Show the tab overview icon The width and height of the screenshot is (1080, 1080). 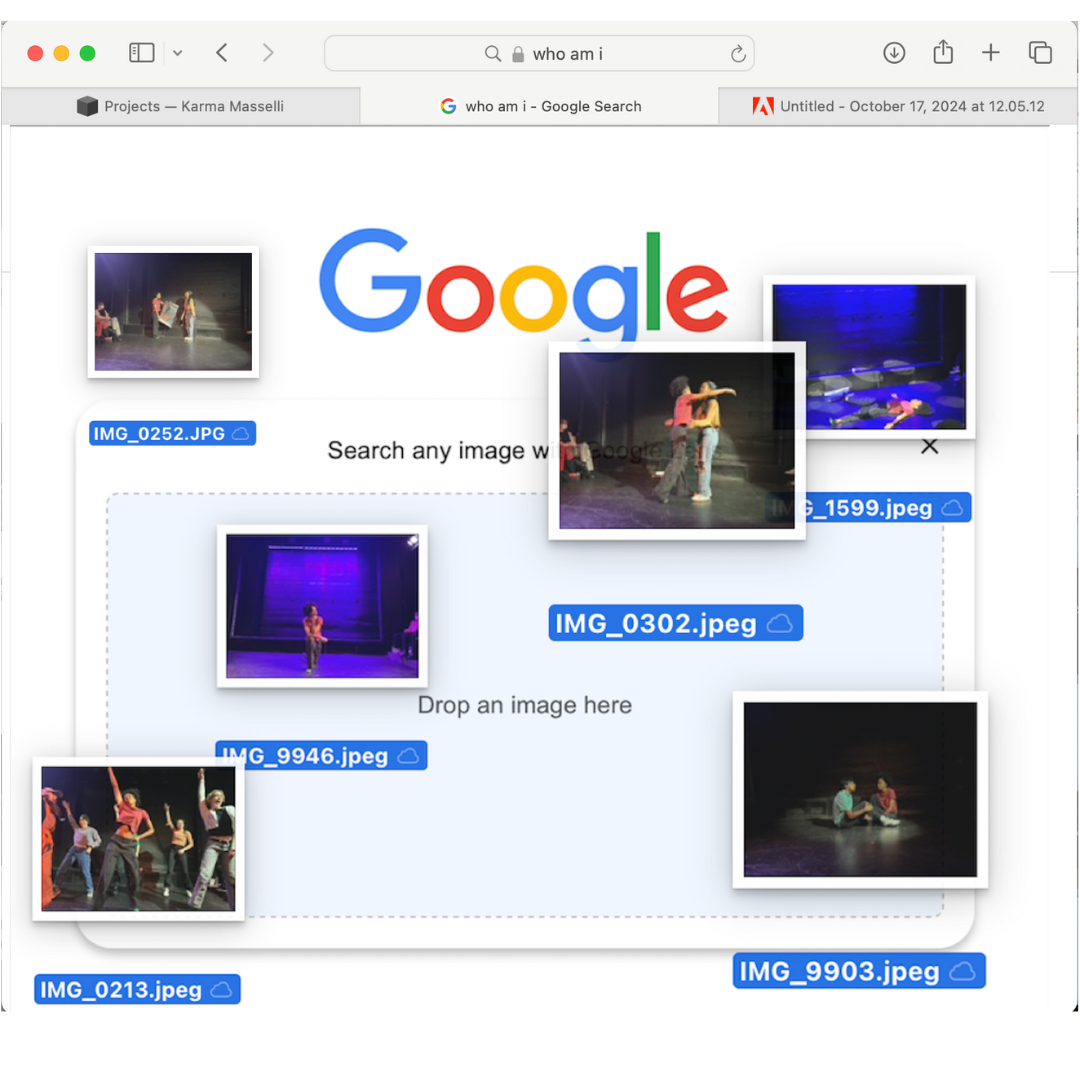1040,53
